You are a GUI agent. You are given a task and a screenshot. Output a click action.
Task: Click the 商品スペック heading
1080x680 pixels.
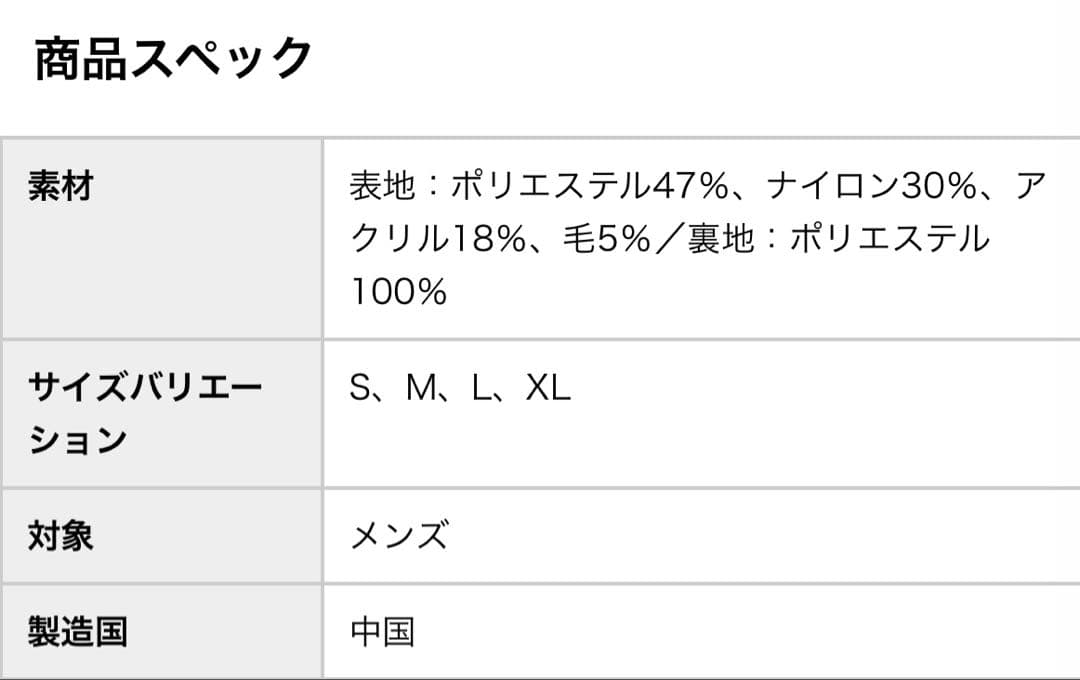coord(174,59)
